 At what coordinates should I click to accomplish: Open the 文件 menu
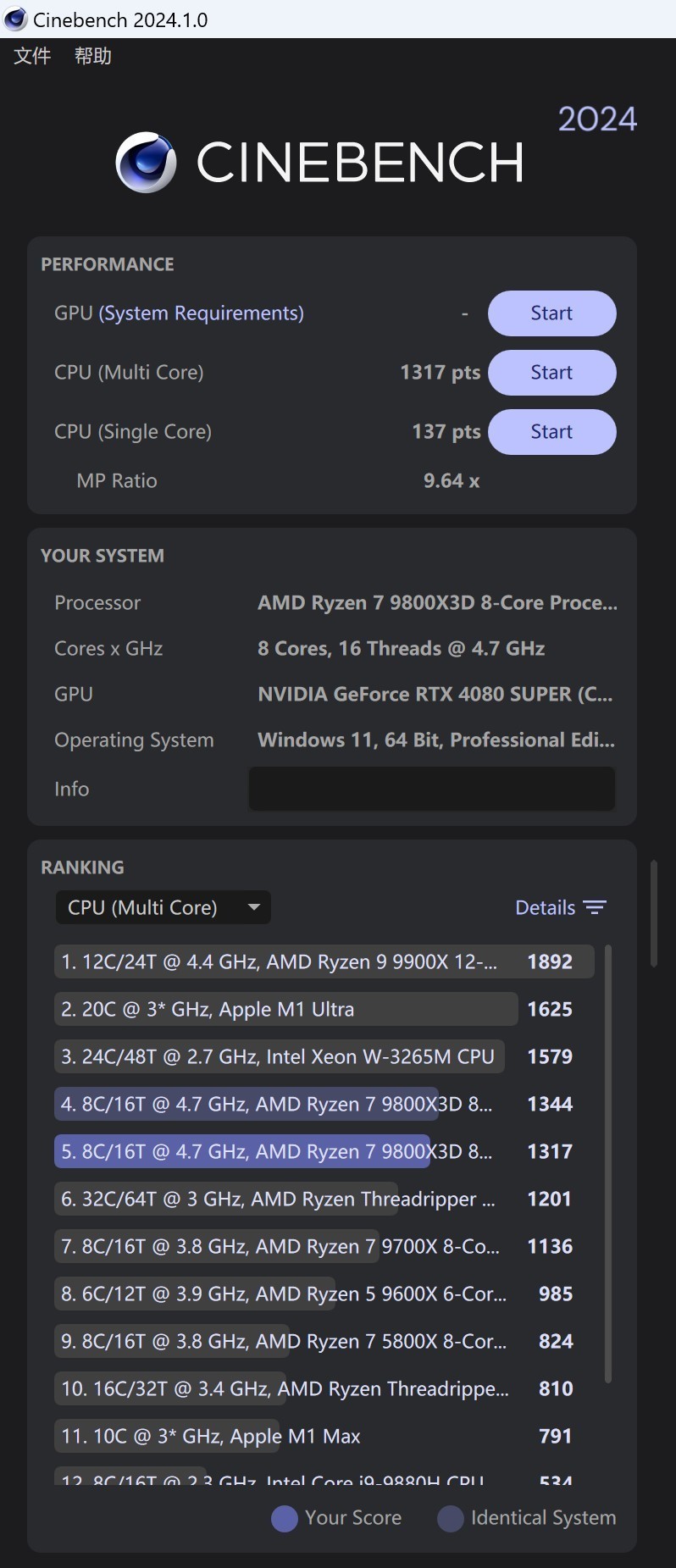click(x=31, y=56)
